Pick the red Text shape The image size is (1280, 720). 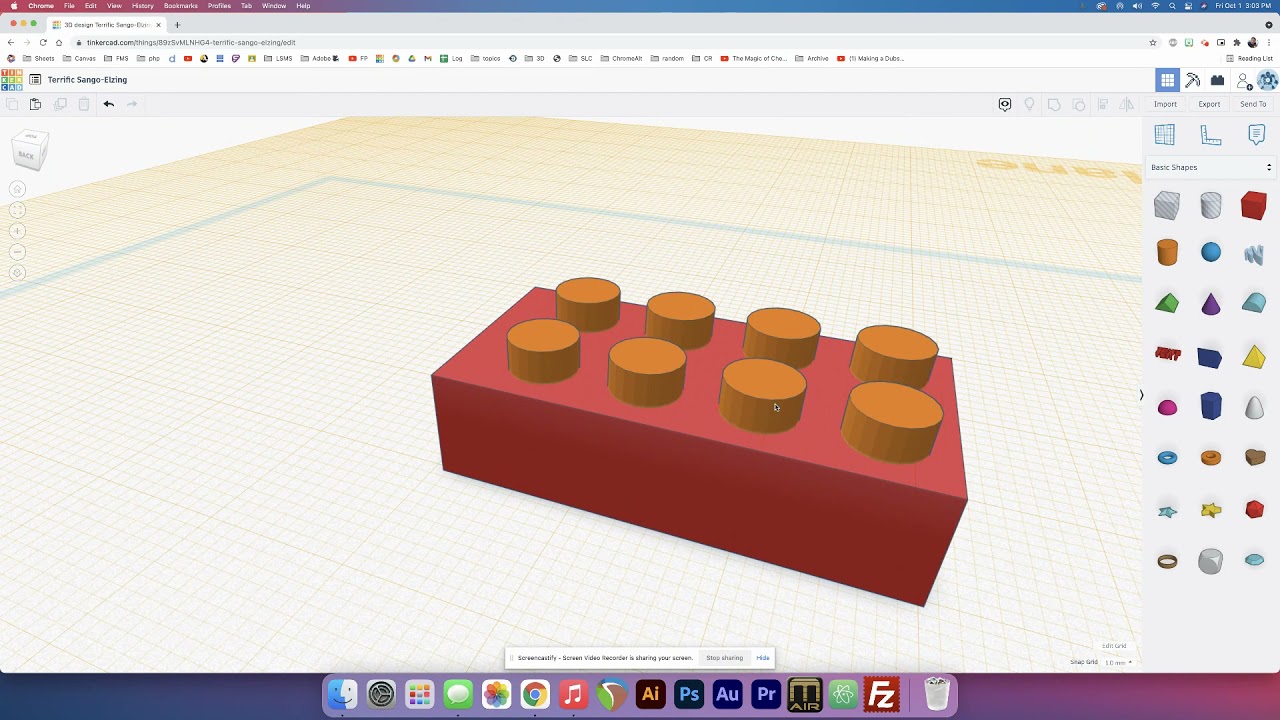[1167, 354]
